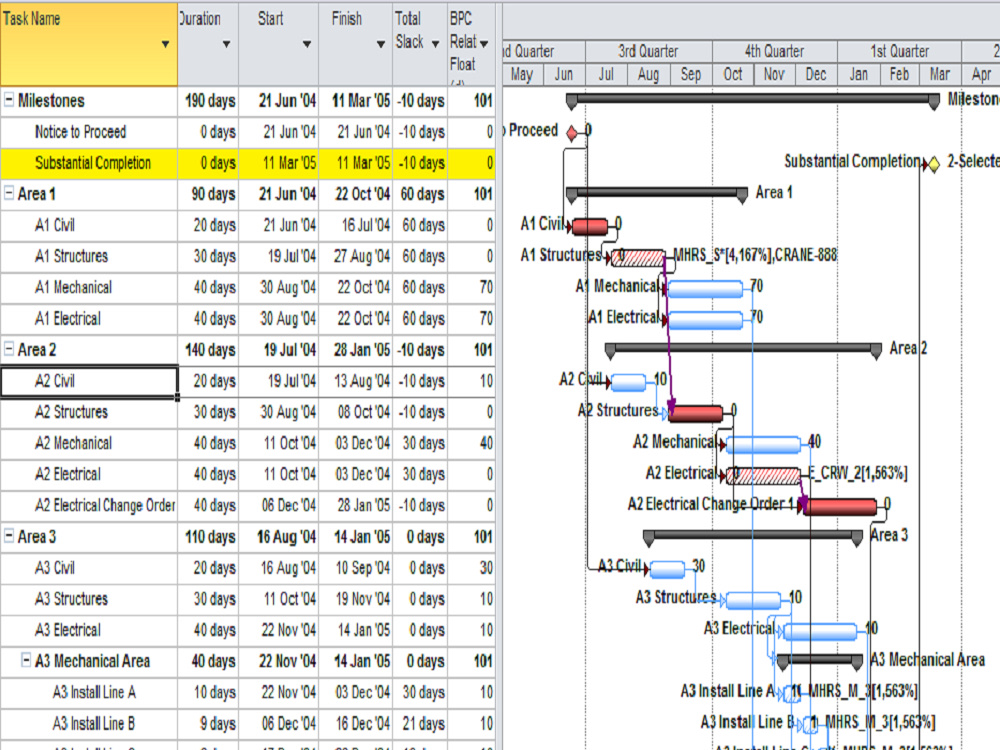Click the A2 Mechanical blue Gantt bar
The height and width of the screenshot is (750, 1000).
763,445
